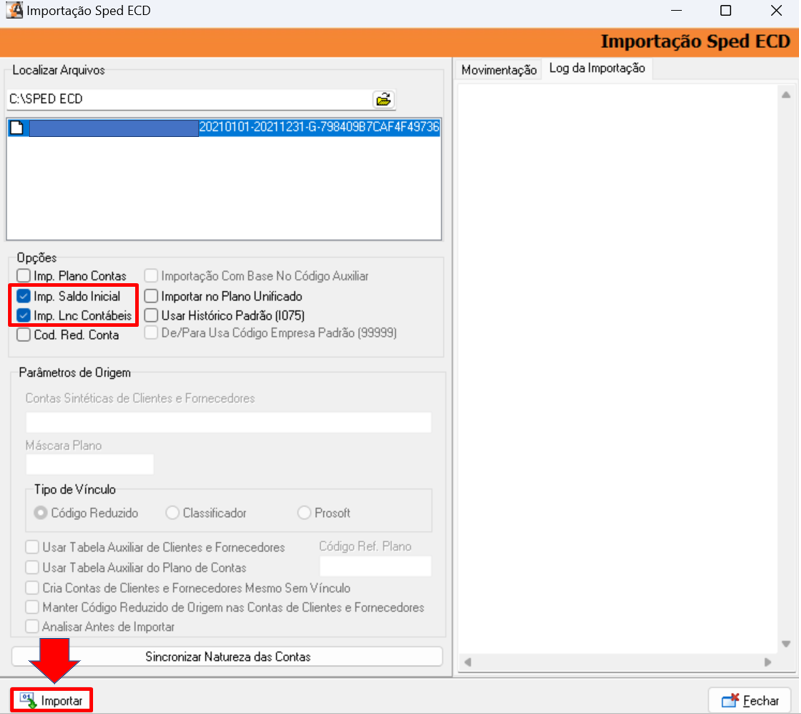The image size is (801, 714).
Task: Toggle Importação Com Base No Código Auxiliar
Action: tap(151, 276)
